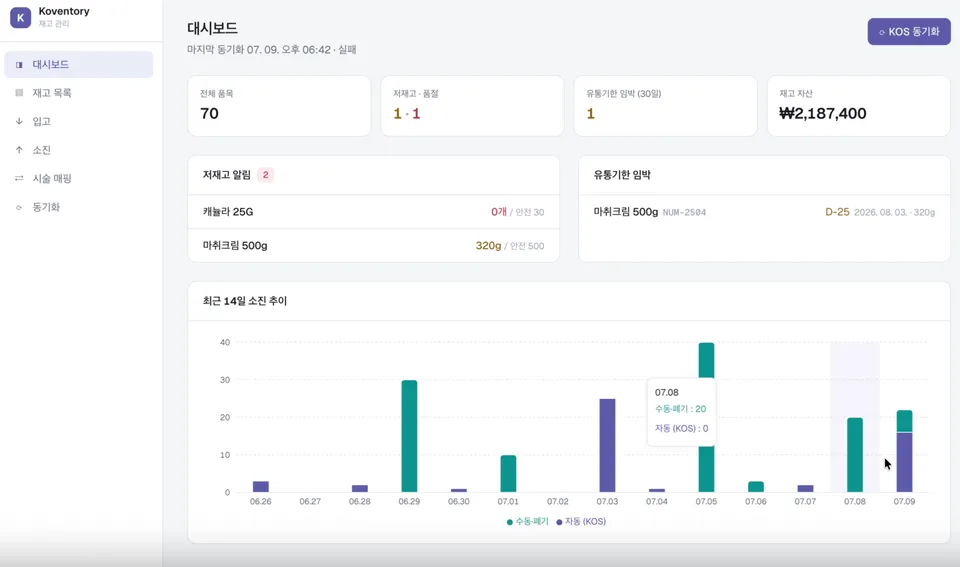Select the 마취크림 500g NUM-2504 expiry row
Viewport: 960px width, 567px height.
tap(764, 212)
